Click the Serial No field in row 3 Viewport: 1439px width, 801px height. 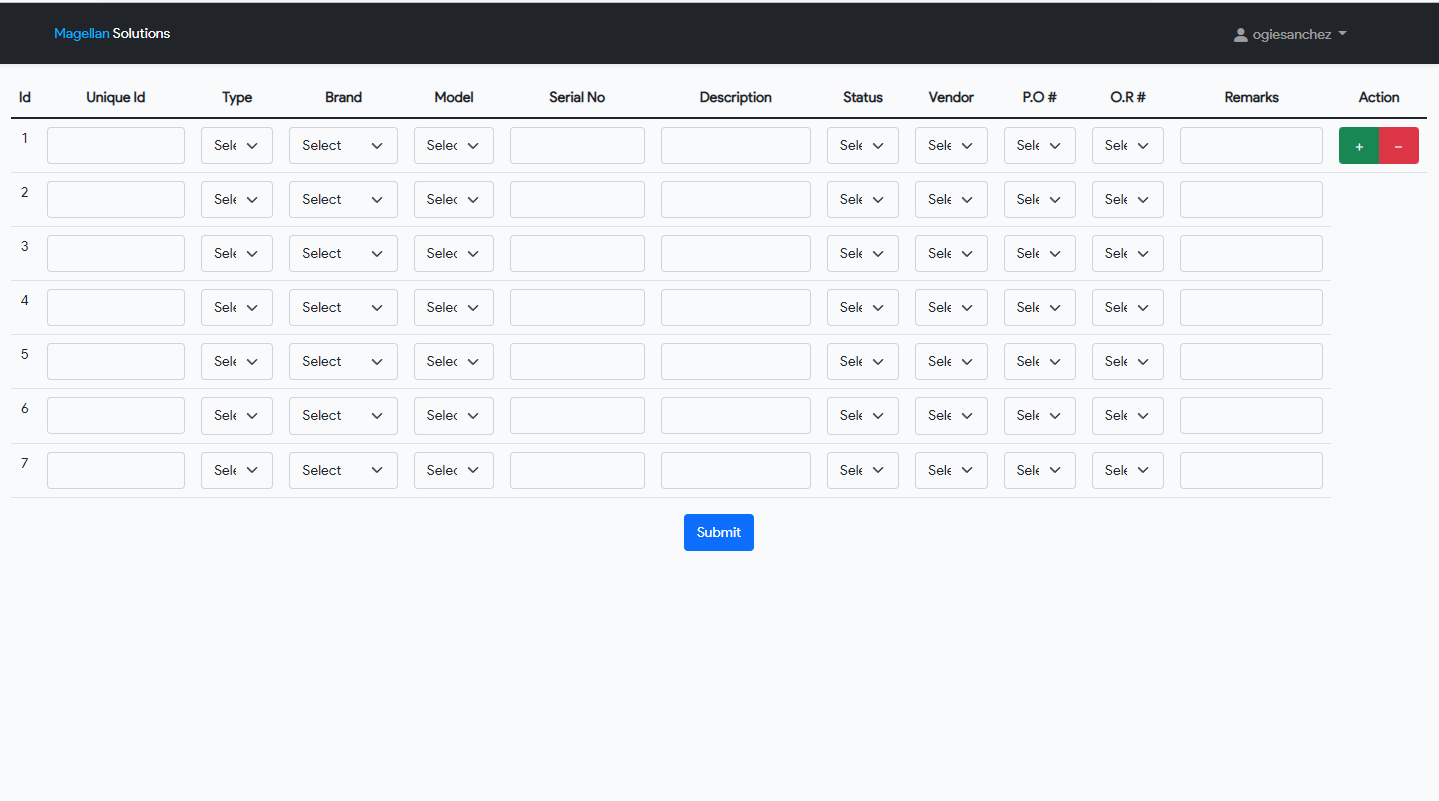[x=577, y=253]
